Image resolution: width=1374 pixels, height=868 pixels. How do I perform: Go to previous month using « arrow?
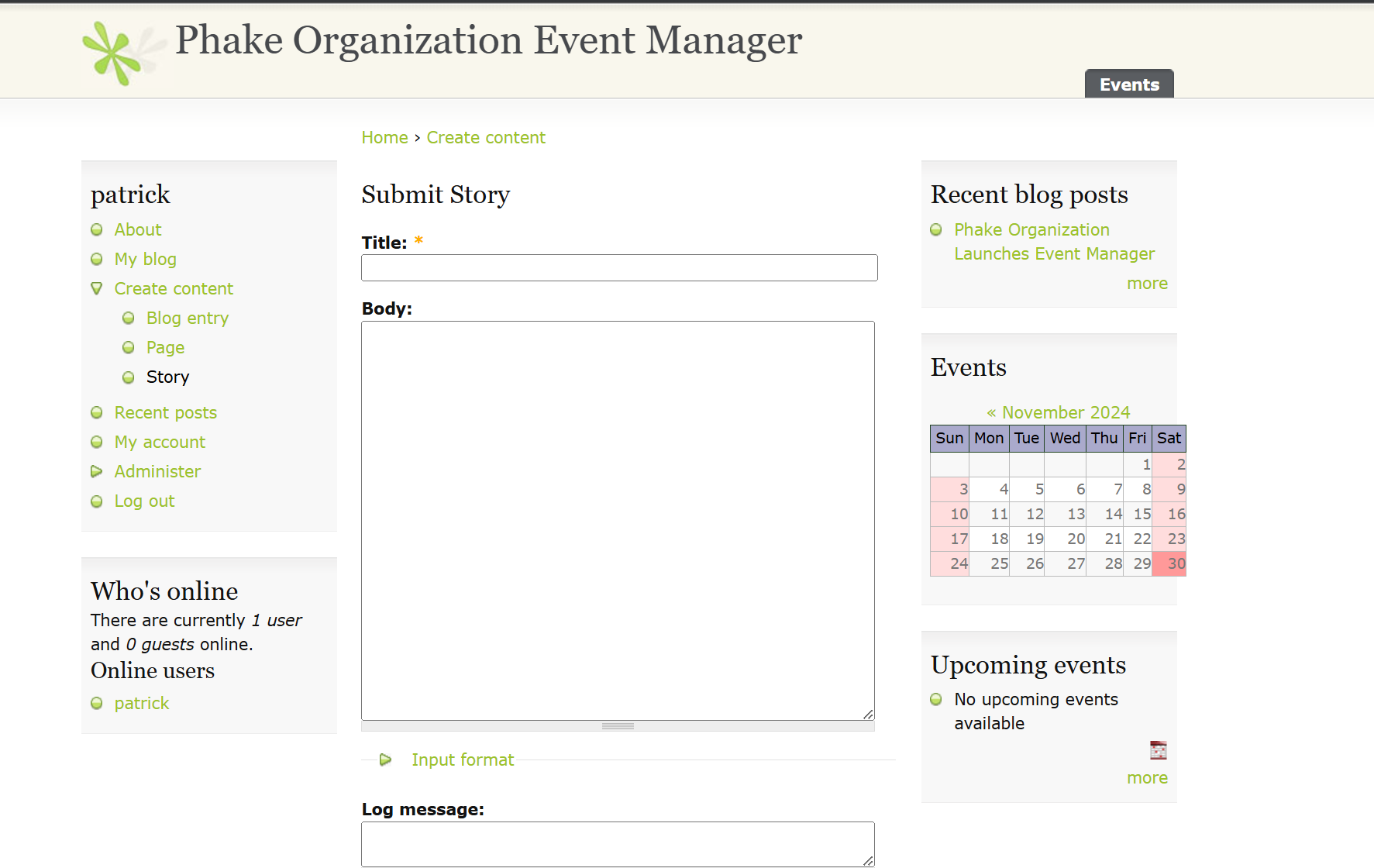point(990,413)
